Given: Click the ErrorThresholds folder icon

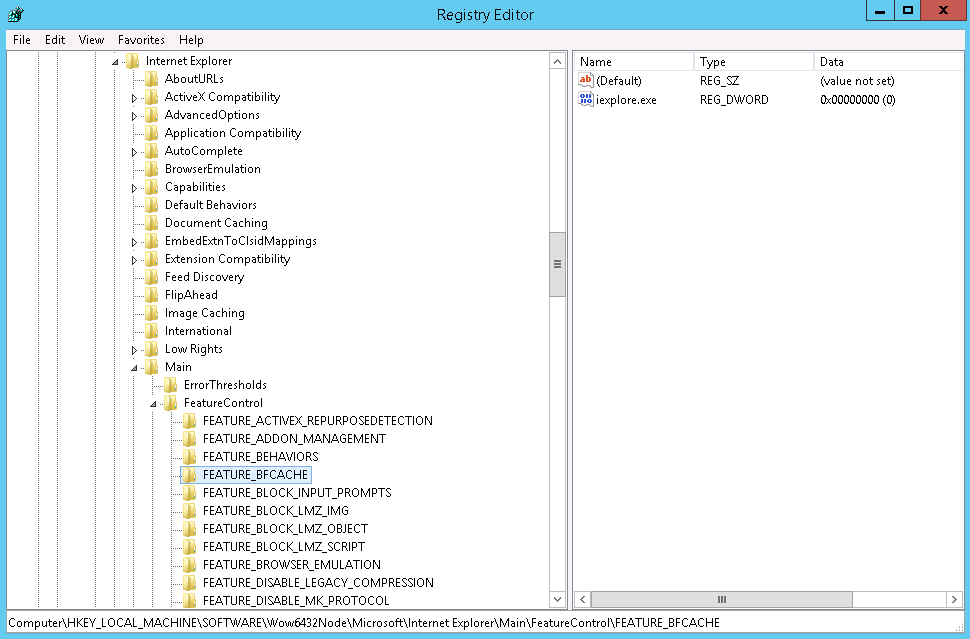Looking at the screenshot, I should pyautogui.click(x=171, y=384).
